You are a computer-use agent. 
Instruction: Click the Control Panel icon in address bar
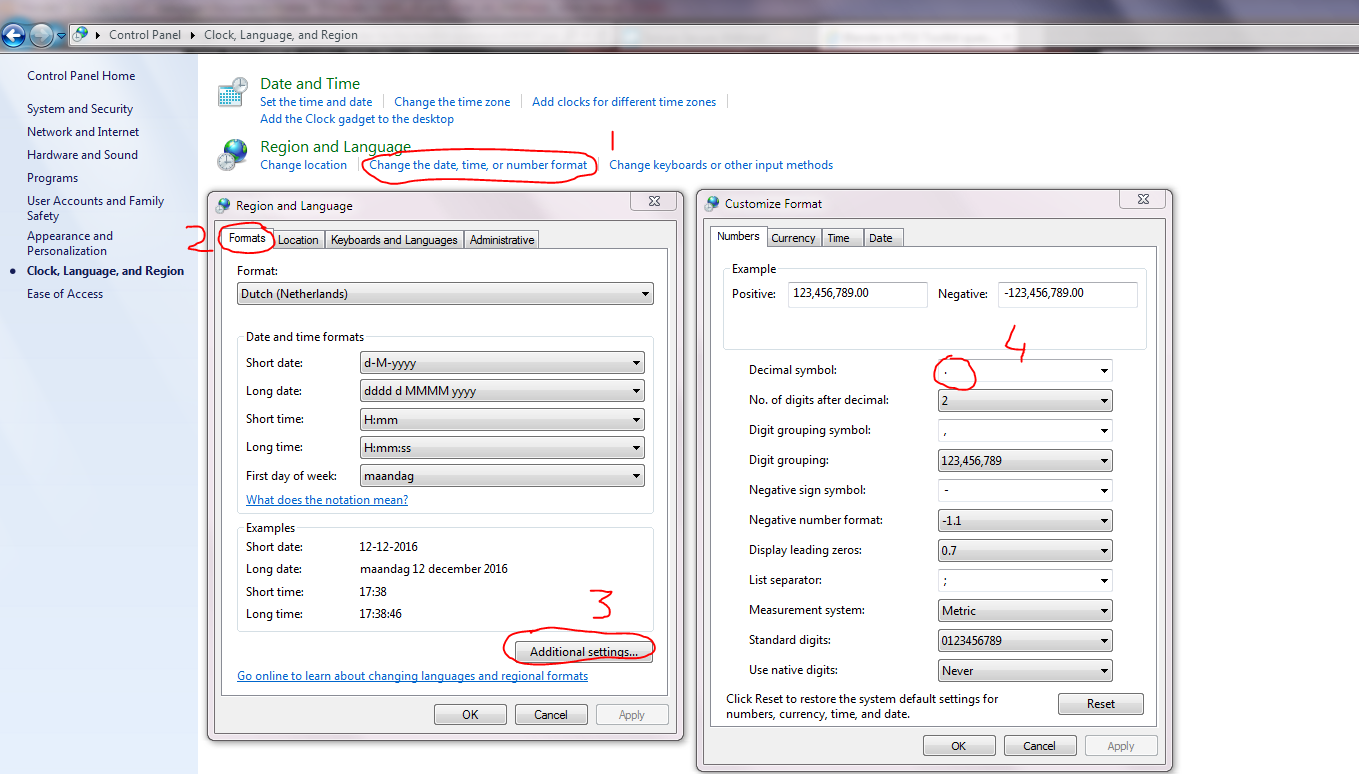81,35
